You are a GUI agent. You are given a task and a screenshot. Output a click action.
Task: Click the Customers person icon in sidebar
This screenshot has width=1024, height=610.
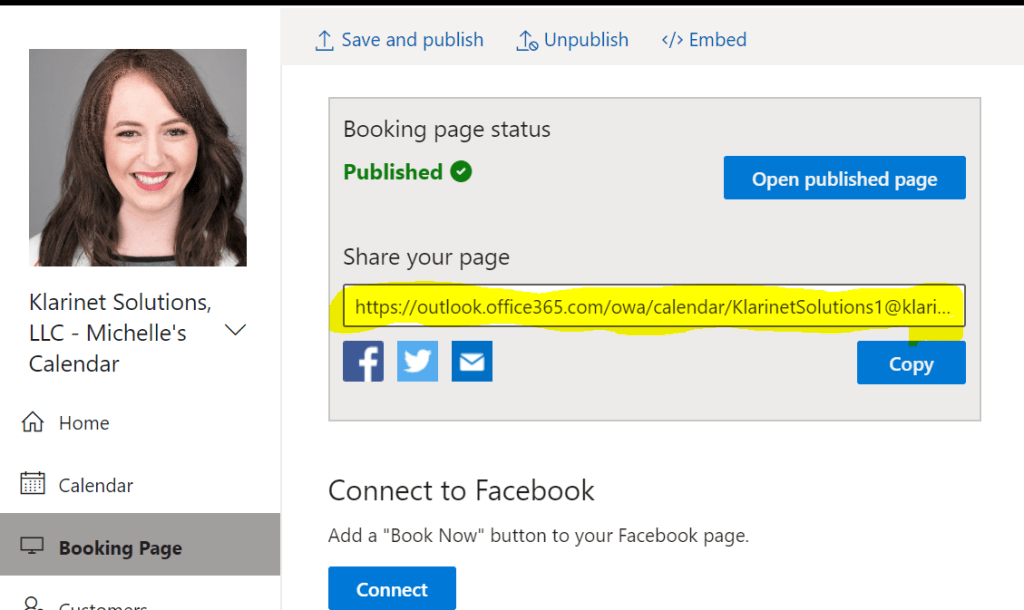point(32,605)
